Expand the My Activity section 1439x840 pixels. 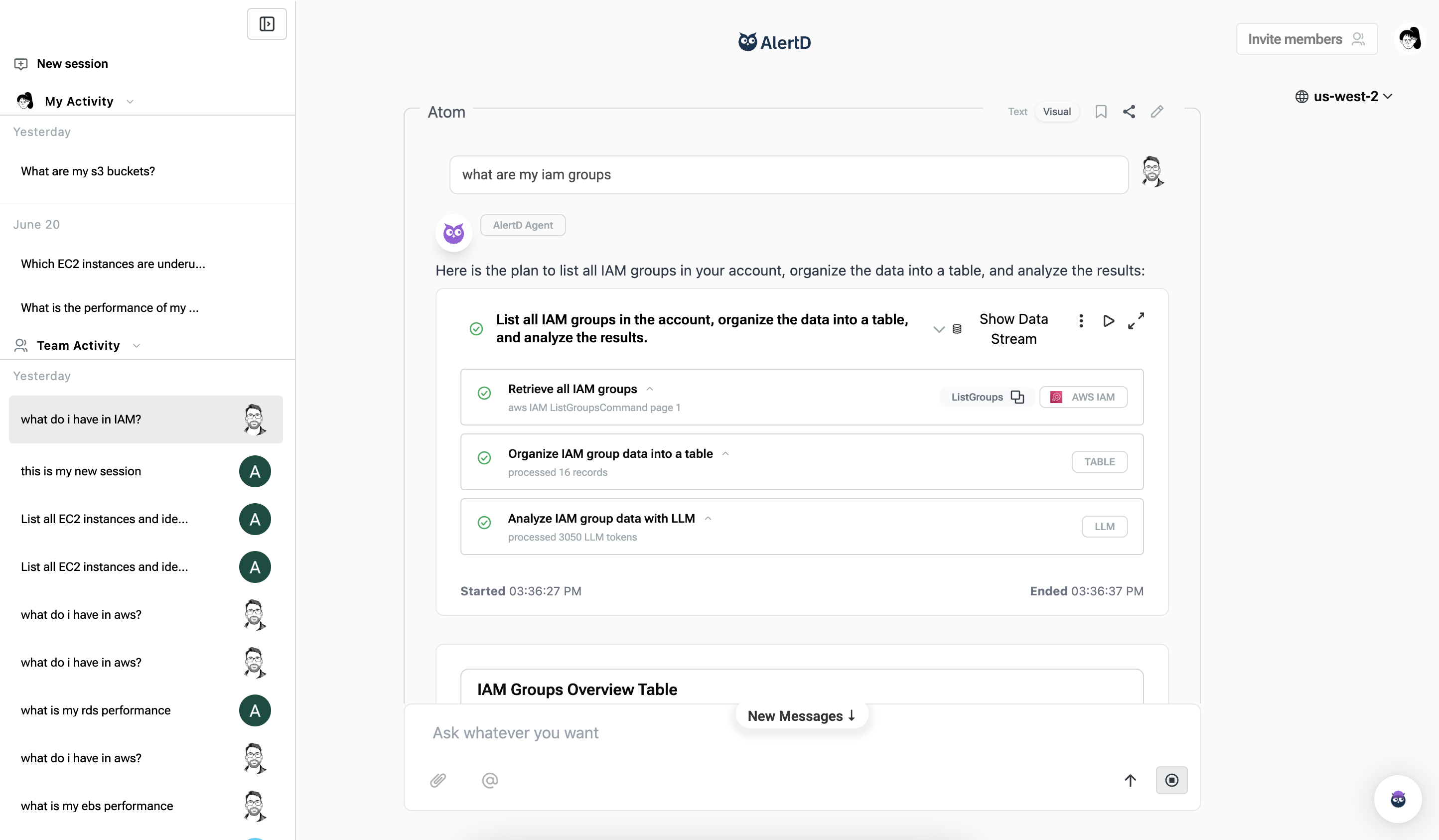tap(130, 101)
